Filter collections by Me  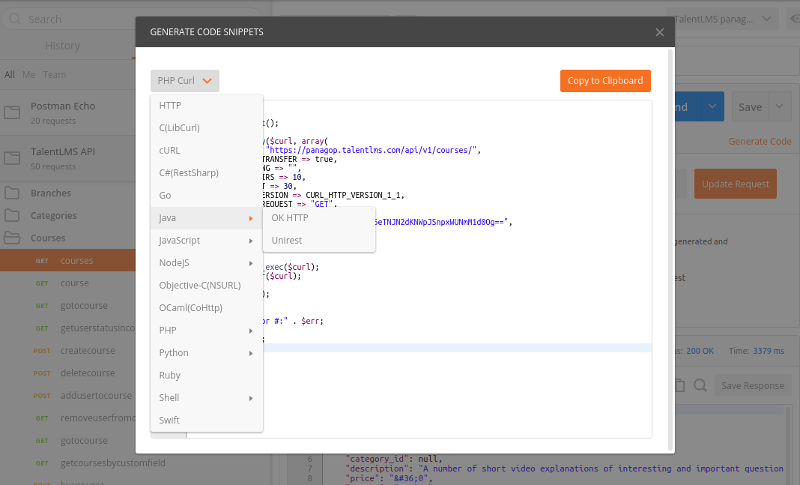pyautogui.click(x=29, y=74)
